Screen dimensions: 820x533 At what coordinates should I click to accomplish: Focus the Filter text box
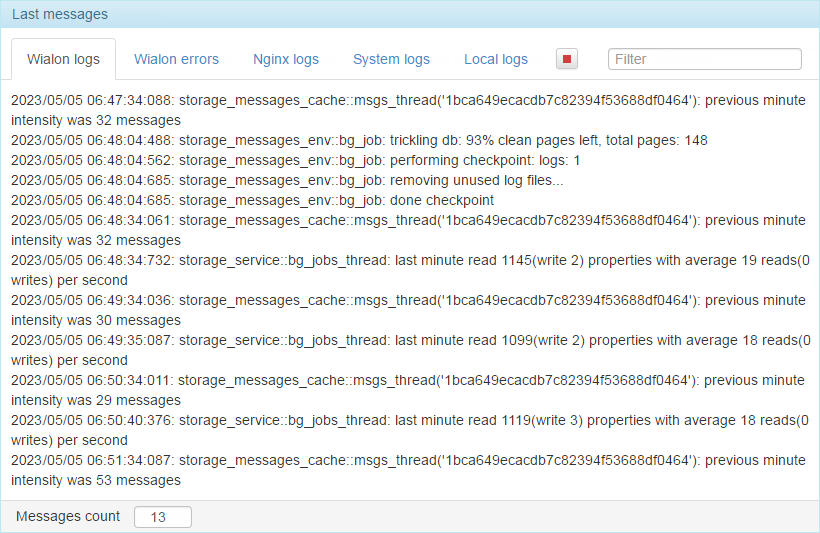(x=704, y=59)
